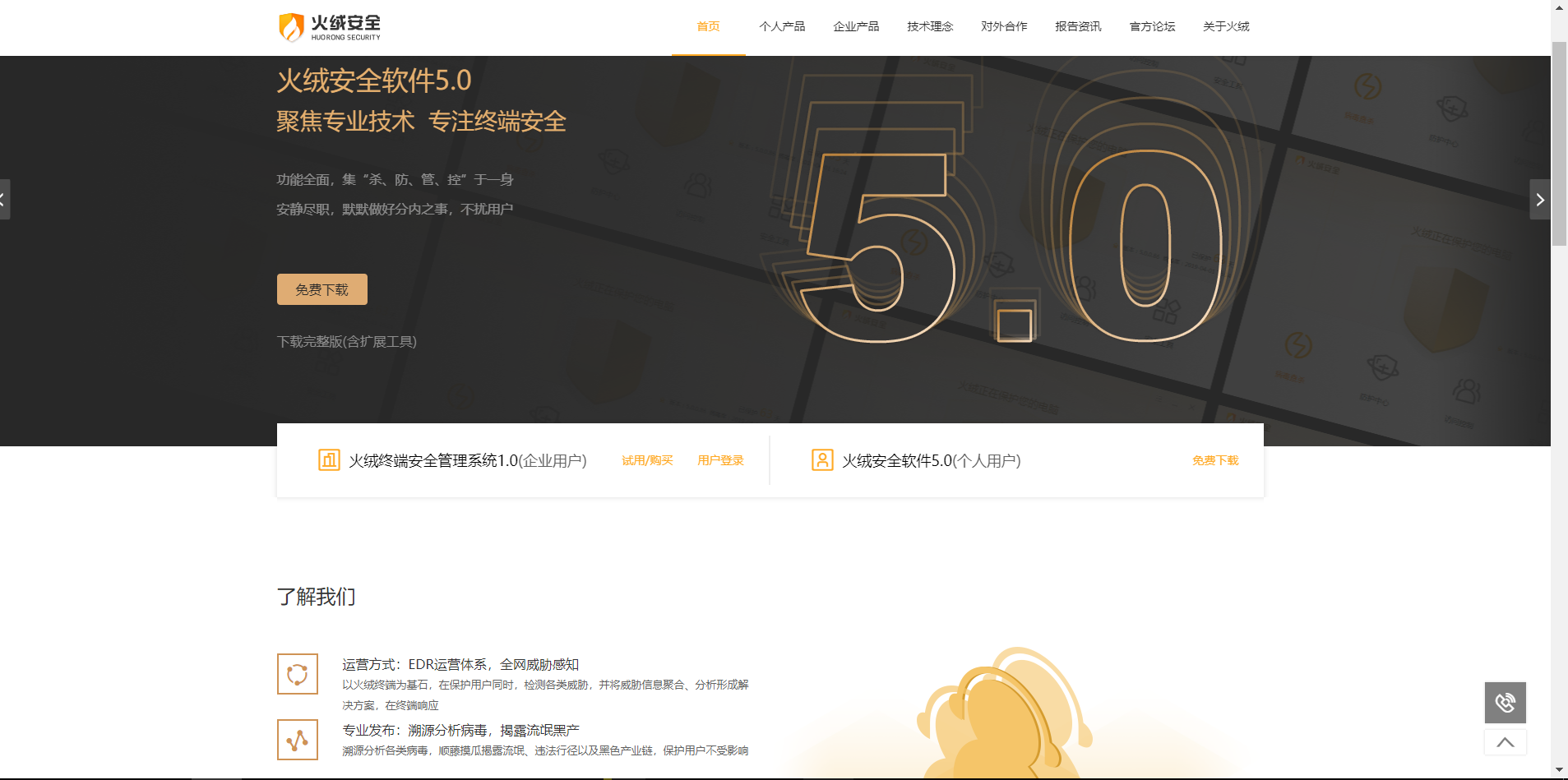Click 免费下载 link for personal users
The image size is (1568, 780).
[x=1215, y=460]
